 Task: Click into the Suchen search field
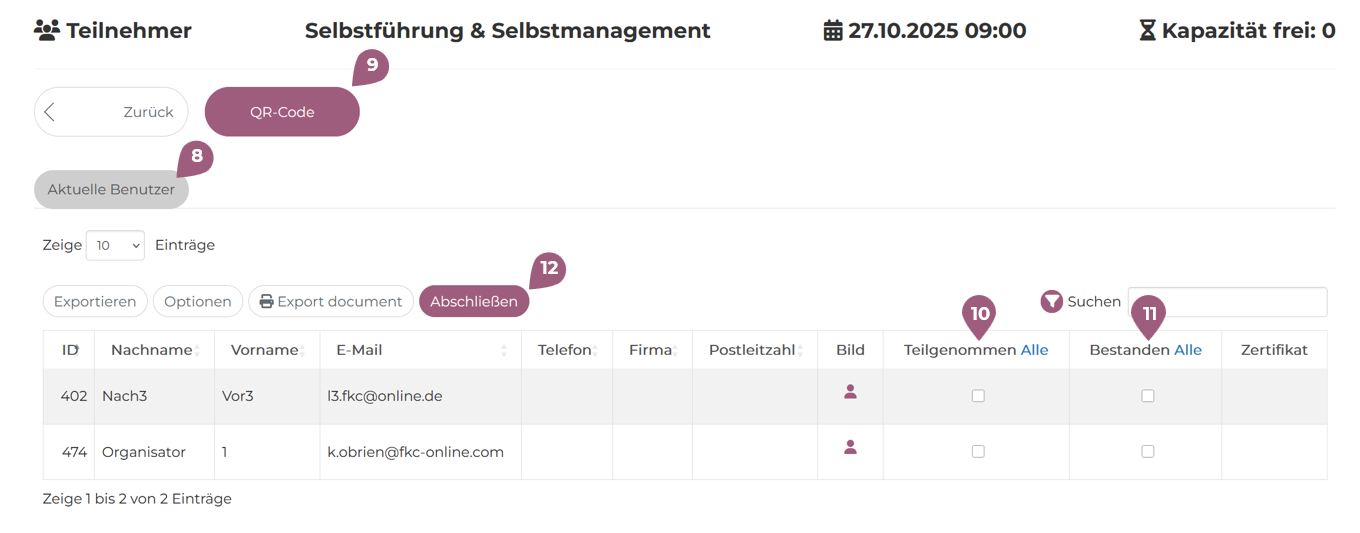pos(1227,301)
